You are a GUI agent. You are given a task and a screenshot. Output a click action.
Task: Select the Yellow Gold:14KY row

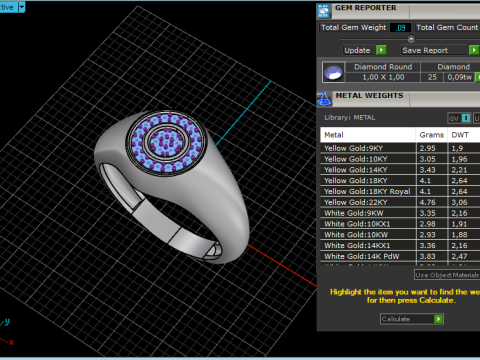coord(400,170)
